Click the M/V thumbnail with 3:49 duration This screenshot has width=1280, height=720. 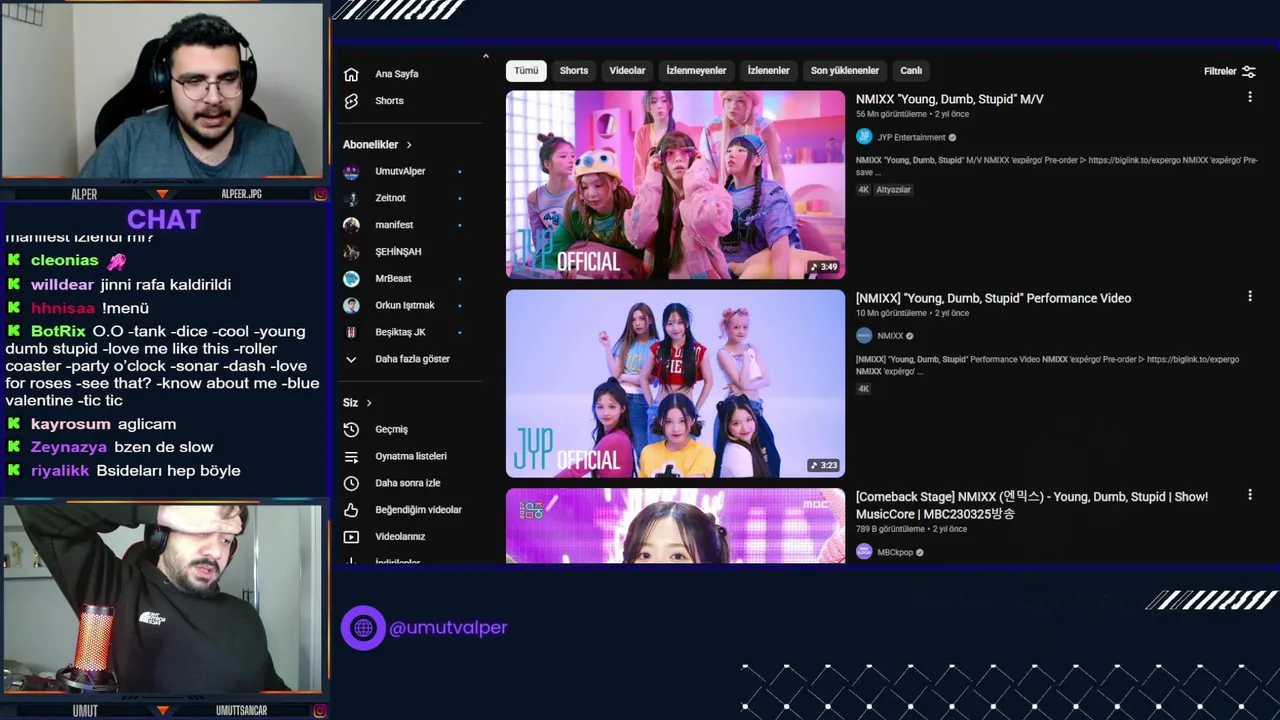tap(675, 185)
